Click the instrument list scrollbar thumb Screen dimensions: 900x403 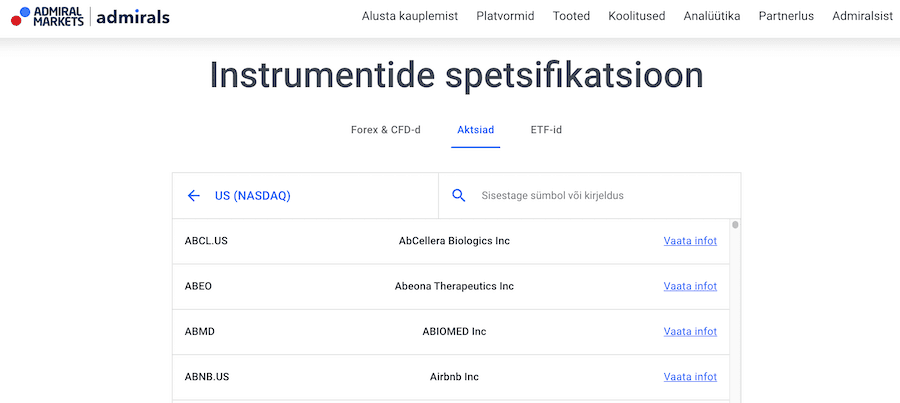tap(735, 225)
